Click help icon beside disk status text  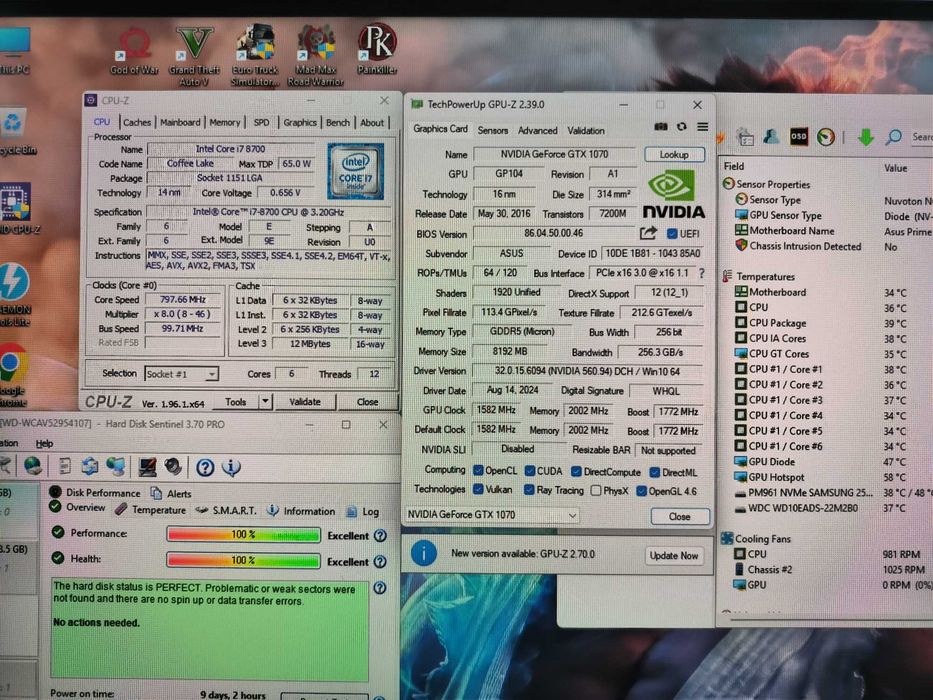(x=380, y=588)
